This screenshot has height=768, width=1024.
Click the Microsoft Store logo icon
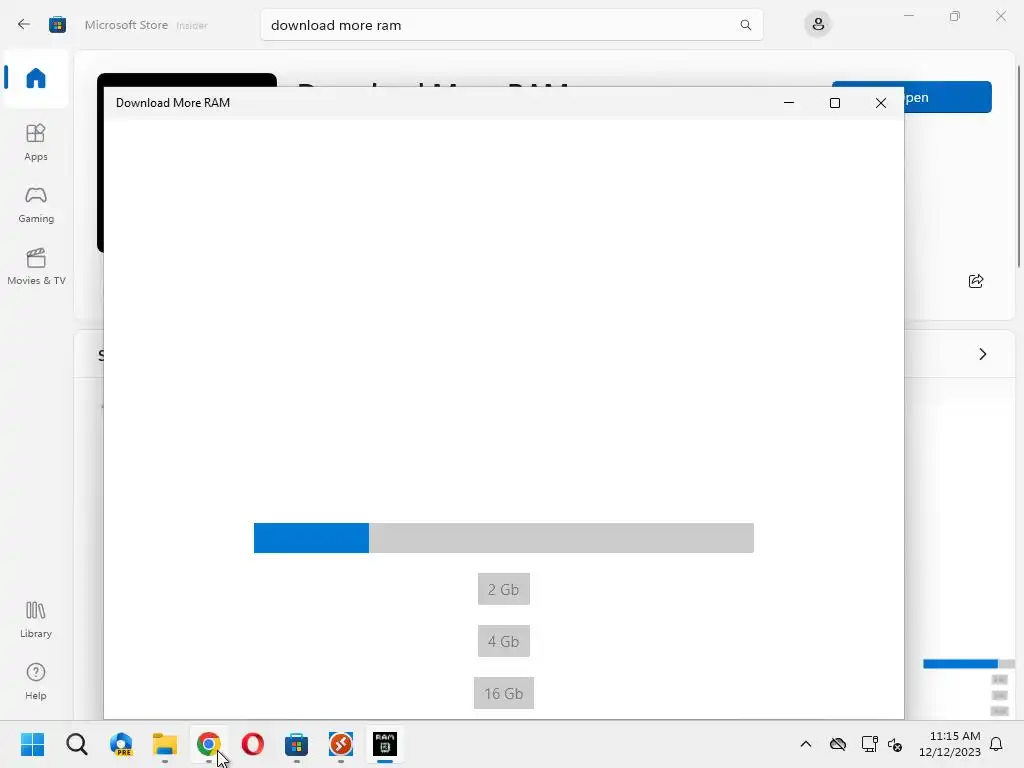[x=57, y=25]
